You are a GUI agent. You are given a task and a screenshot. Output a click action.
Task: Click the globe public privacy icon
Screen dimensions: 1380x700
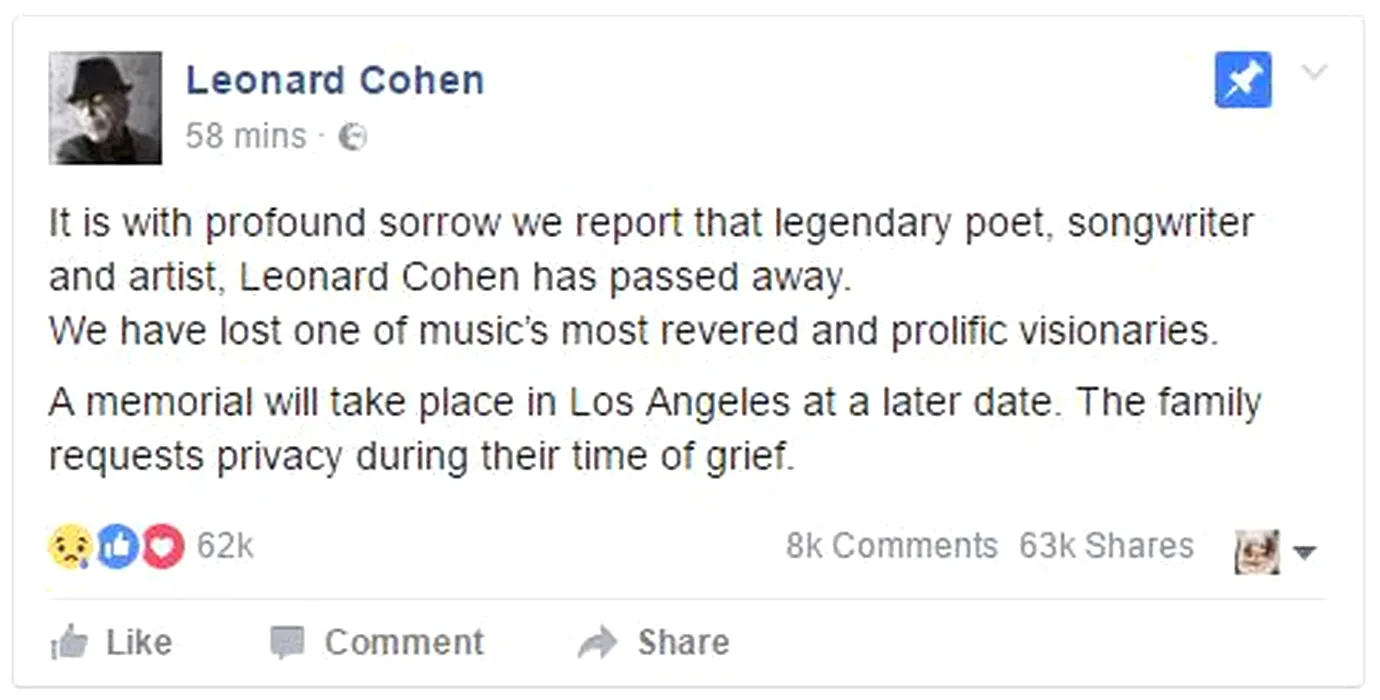[352, 136]
